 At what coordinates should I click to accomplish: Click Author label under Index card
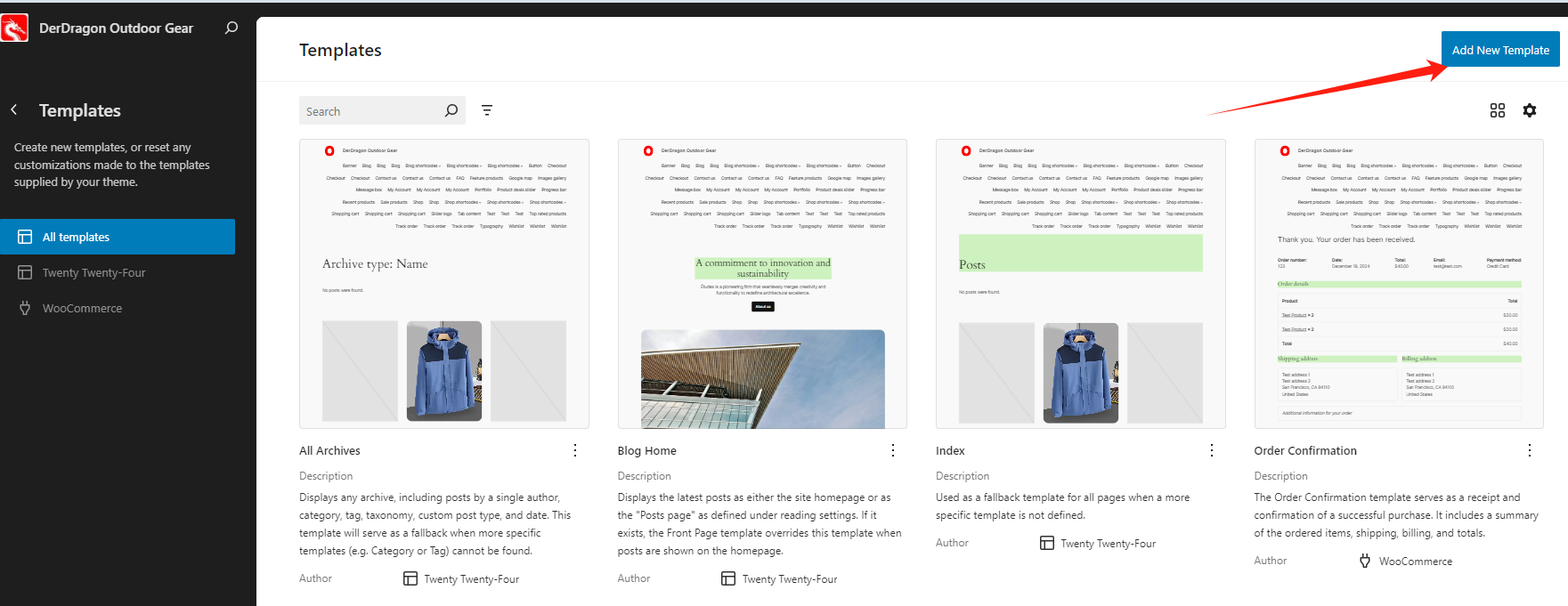(952, 543)
